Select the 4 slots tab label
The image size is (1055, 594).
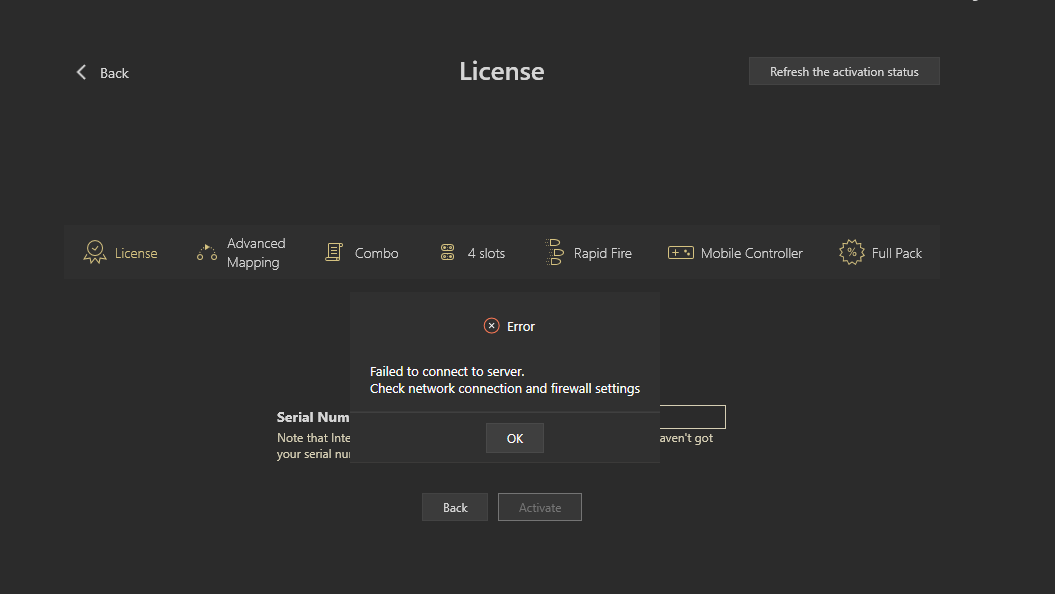pos(486,253)
